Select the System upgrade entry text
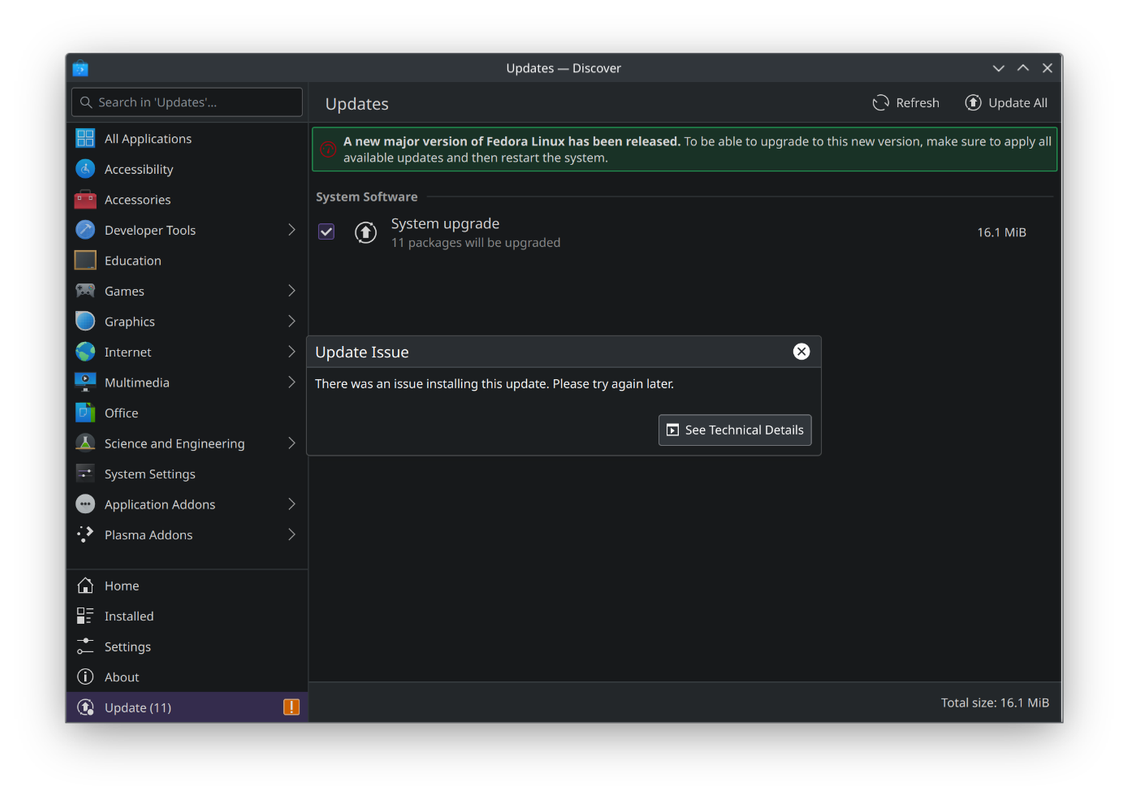The height and width of the screenshot is (800, 1127). [x=445, y=224]
